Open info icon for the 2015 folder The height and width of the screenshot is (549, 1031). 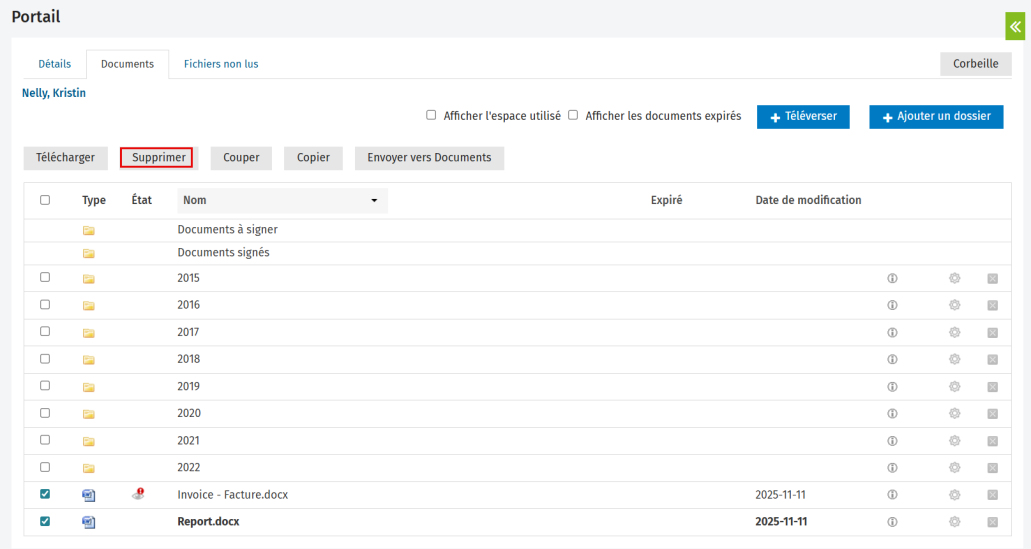tap(892, 278)
